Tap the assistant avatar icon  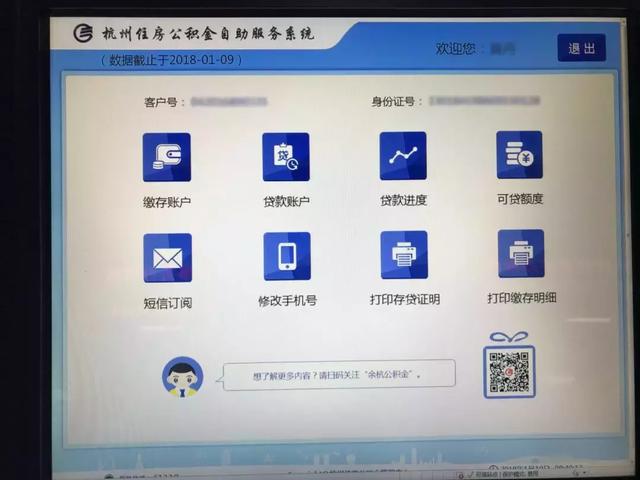(182, 377)
